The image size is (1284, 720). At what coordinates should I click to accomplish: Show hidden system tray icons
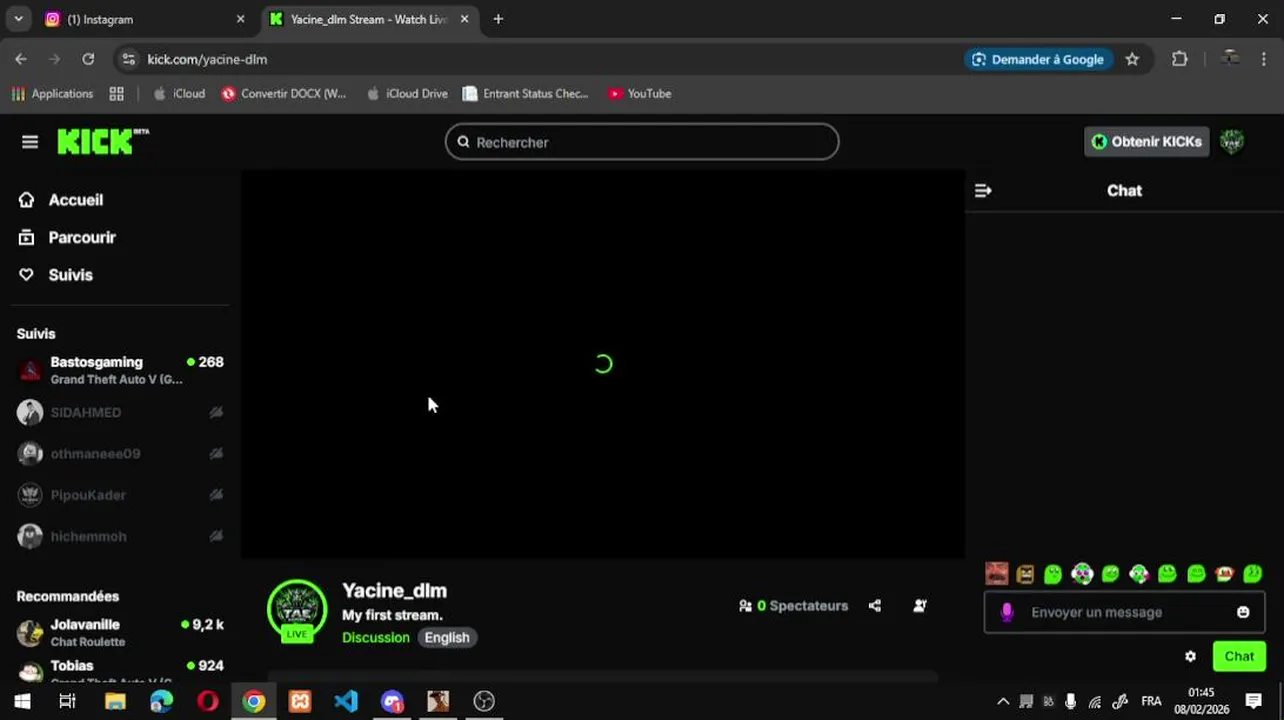pos(1003,701)
